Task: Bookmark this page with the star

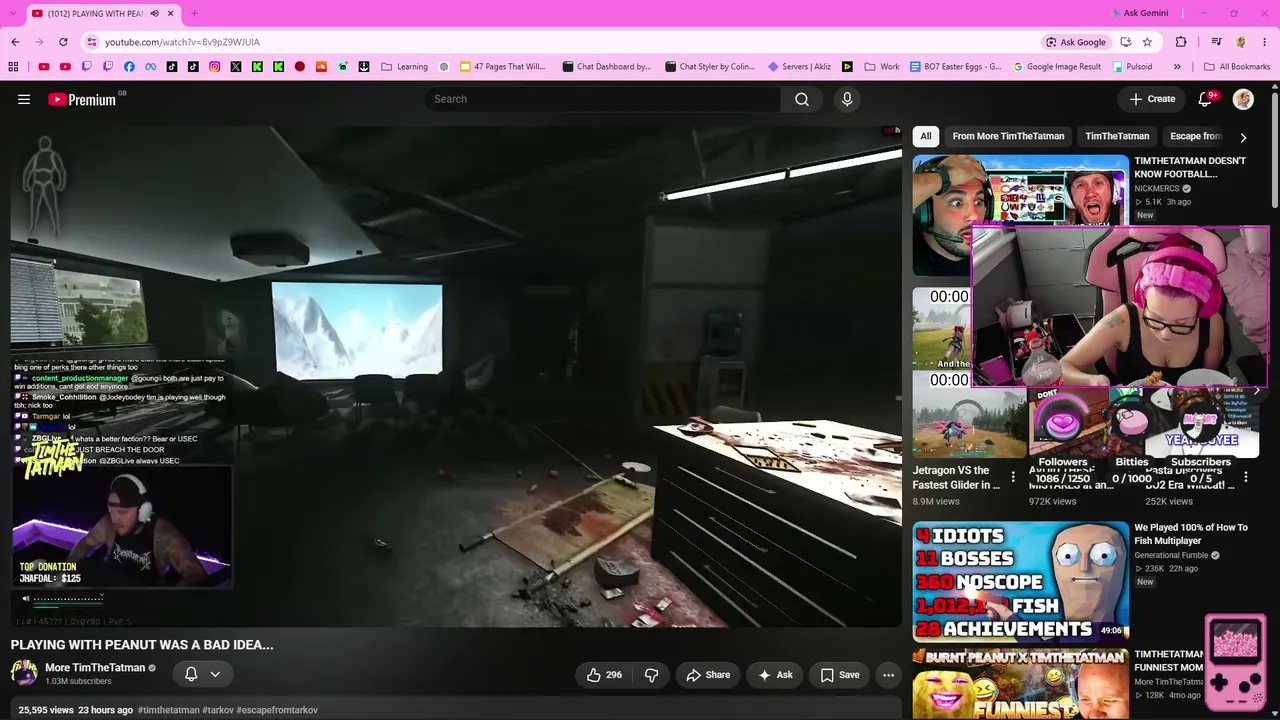Action: (1147, 42)
